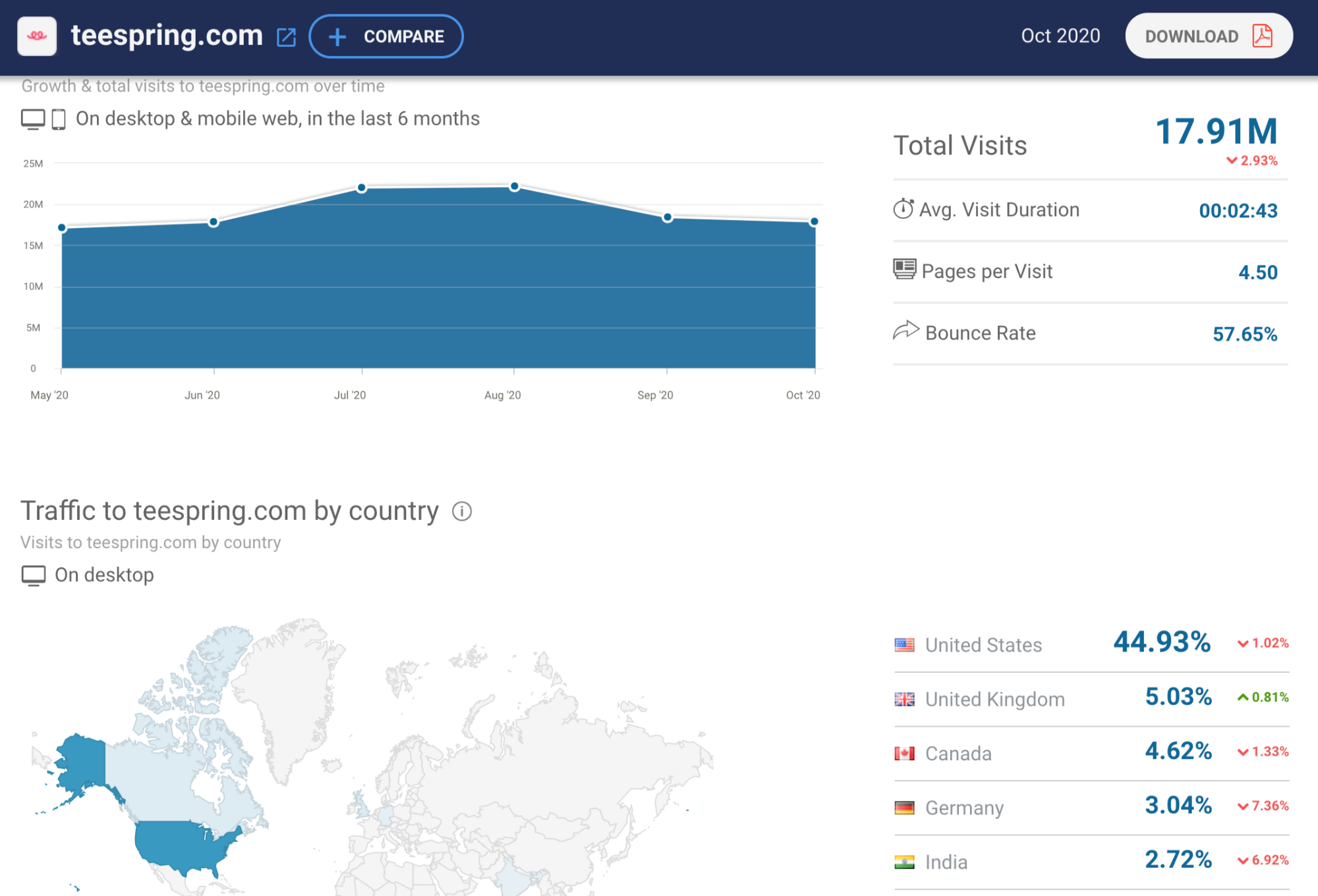Image resolution: width=1318 pixels, height=896 pixels.
Task: Click the 17.91M total visits value
Action: (1217, 131)
